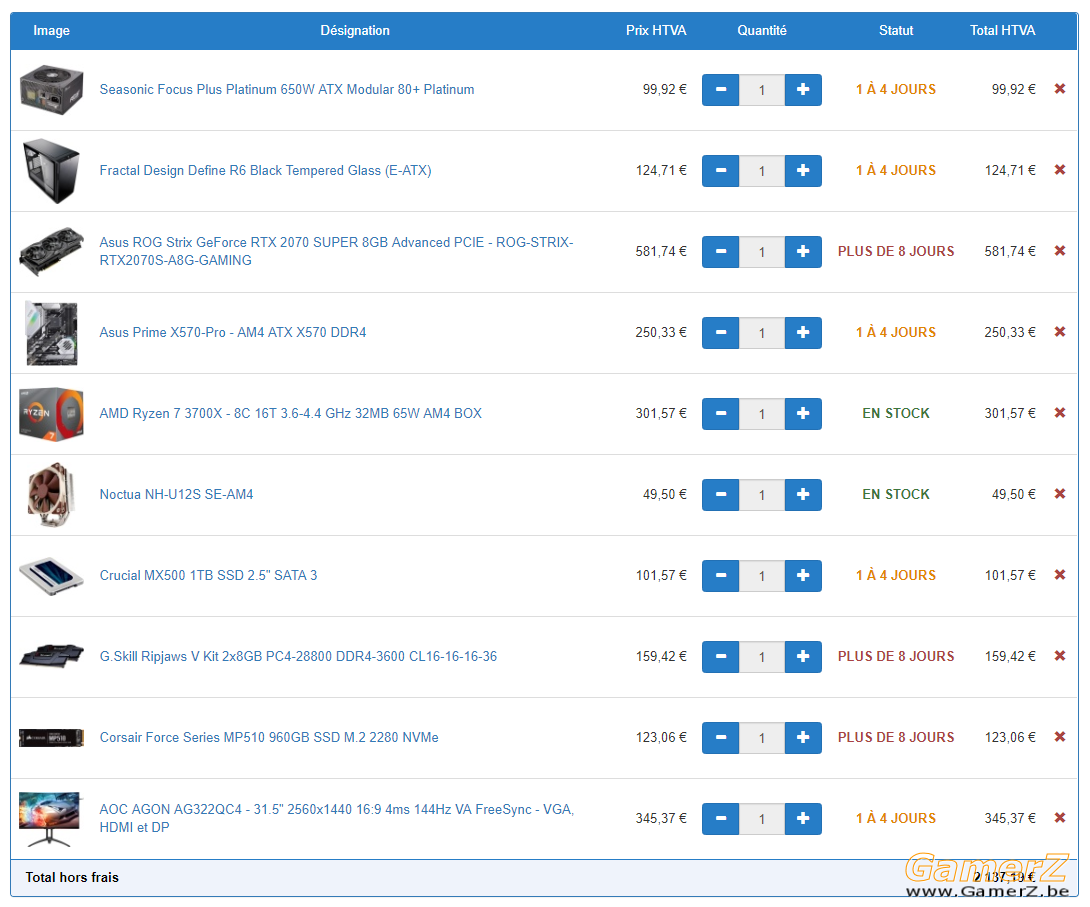
Task: Increase quantity of G.Skill Ripjaws V kit
Action: [803, 657]
